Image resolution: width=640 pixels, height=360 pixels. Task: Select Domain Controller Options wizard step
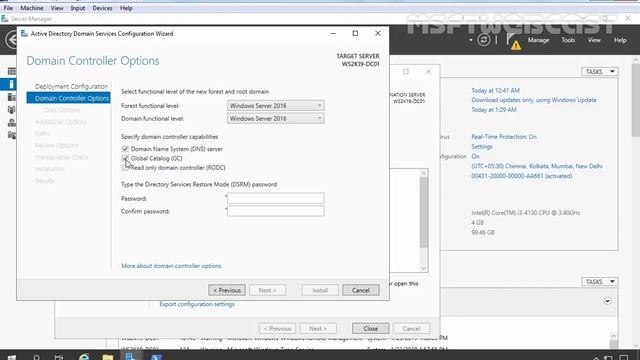pos(69,98)
